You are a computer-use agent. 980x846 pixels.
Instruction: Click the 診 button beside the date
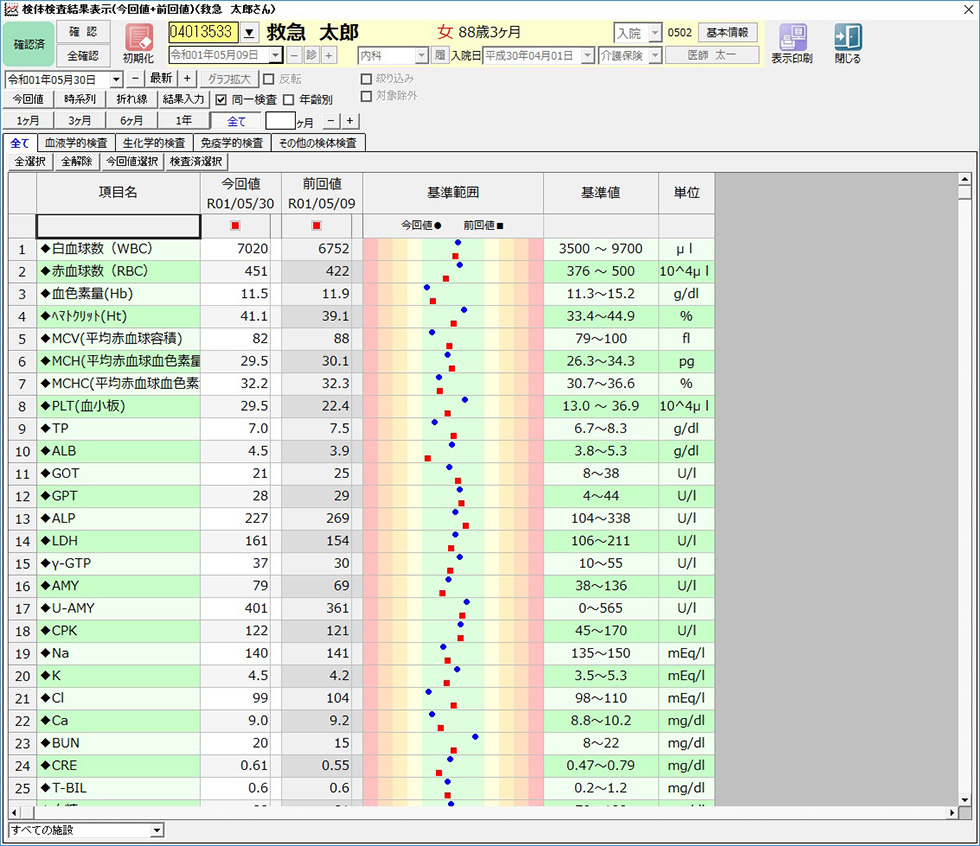311,55
